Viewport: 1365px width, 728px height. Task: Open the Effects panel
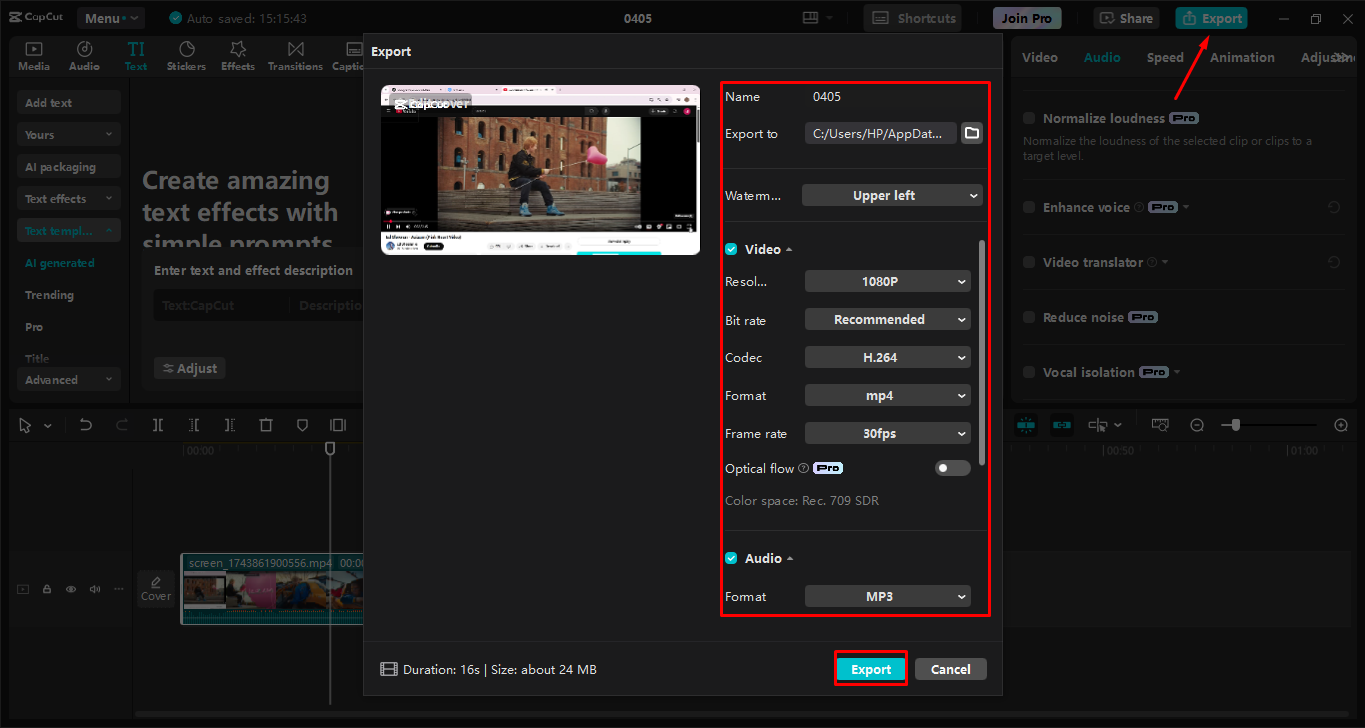(x=237, y=55)
